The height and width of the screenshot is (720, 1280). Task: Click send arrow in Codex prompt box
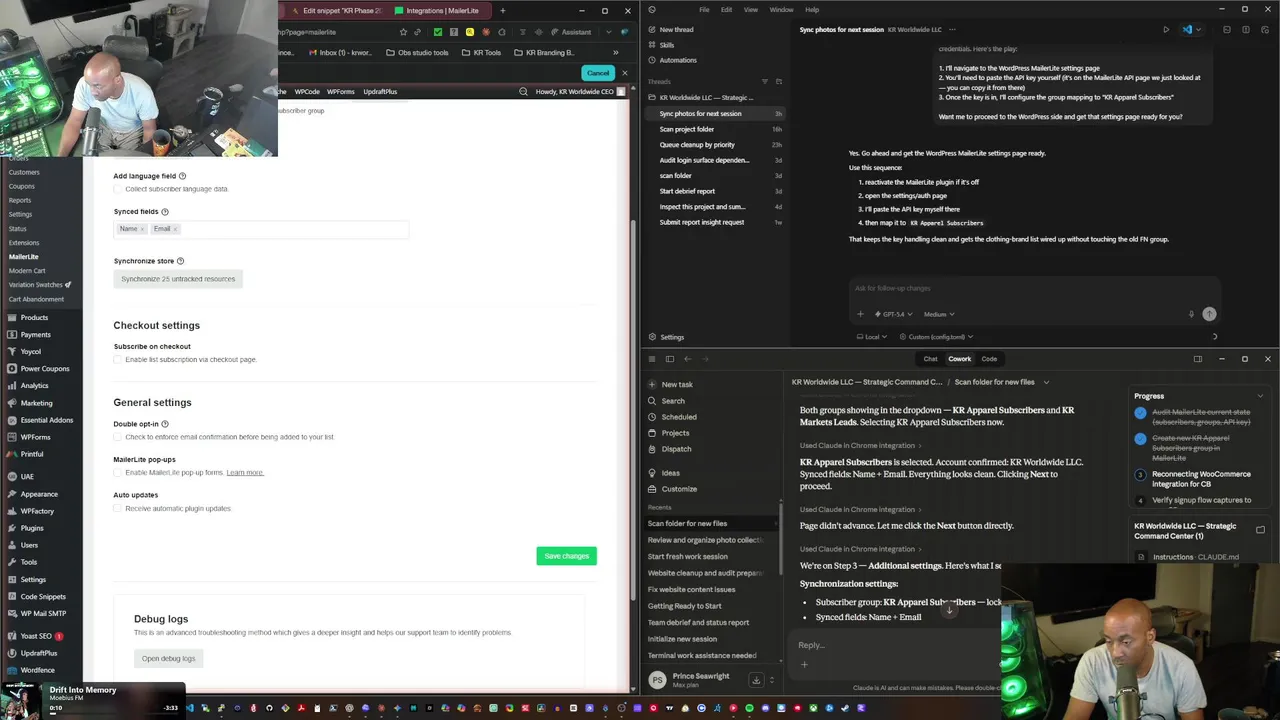(1209, 314)
